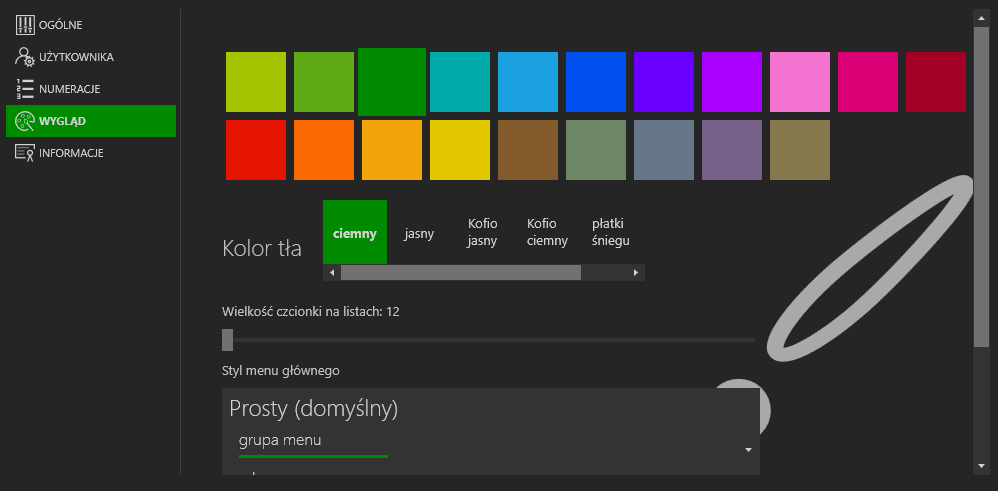Select the steel blue-gray accent color

(664, 150)
